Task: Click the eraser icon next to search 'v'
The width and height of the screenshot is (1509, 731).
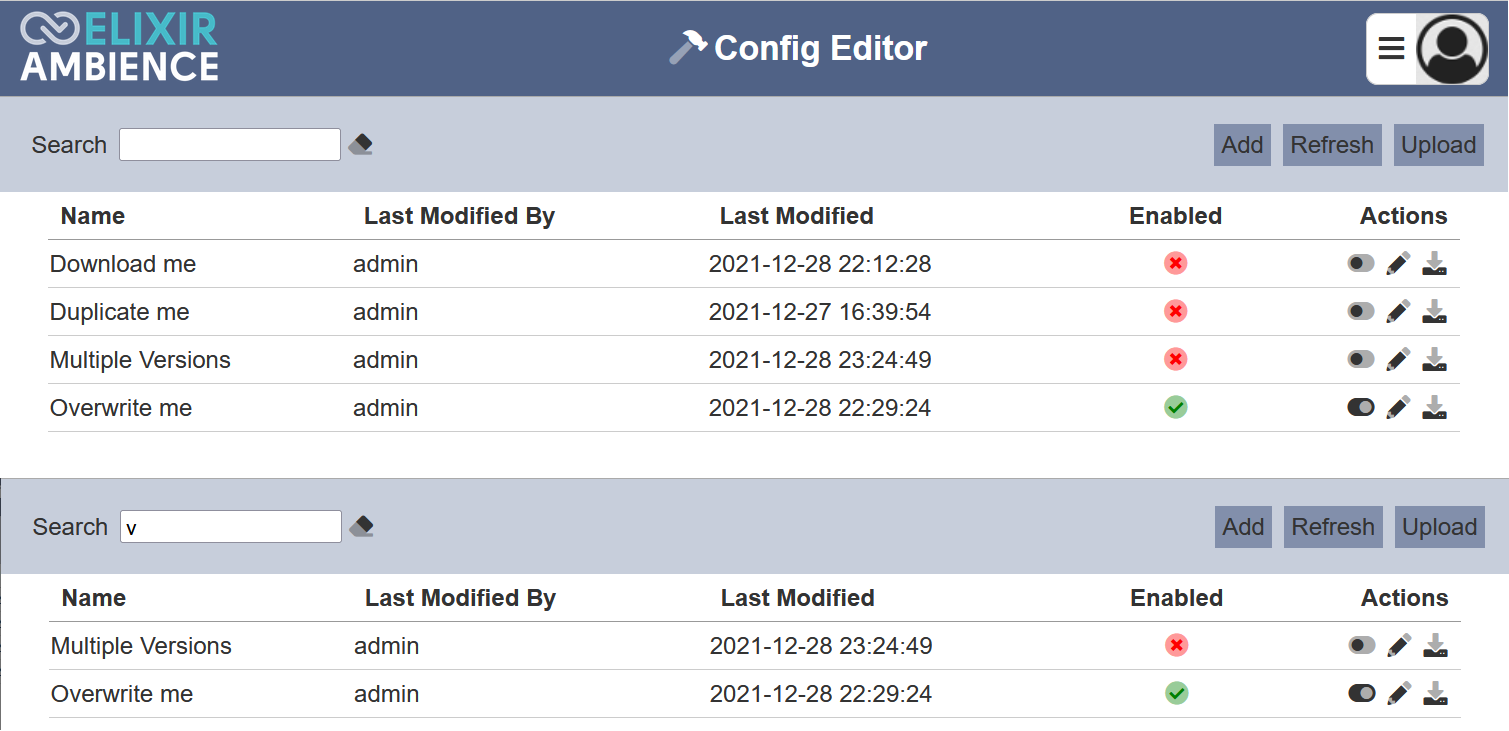Action: pyautogui.click(x=362, y=527)
